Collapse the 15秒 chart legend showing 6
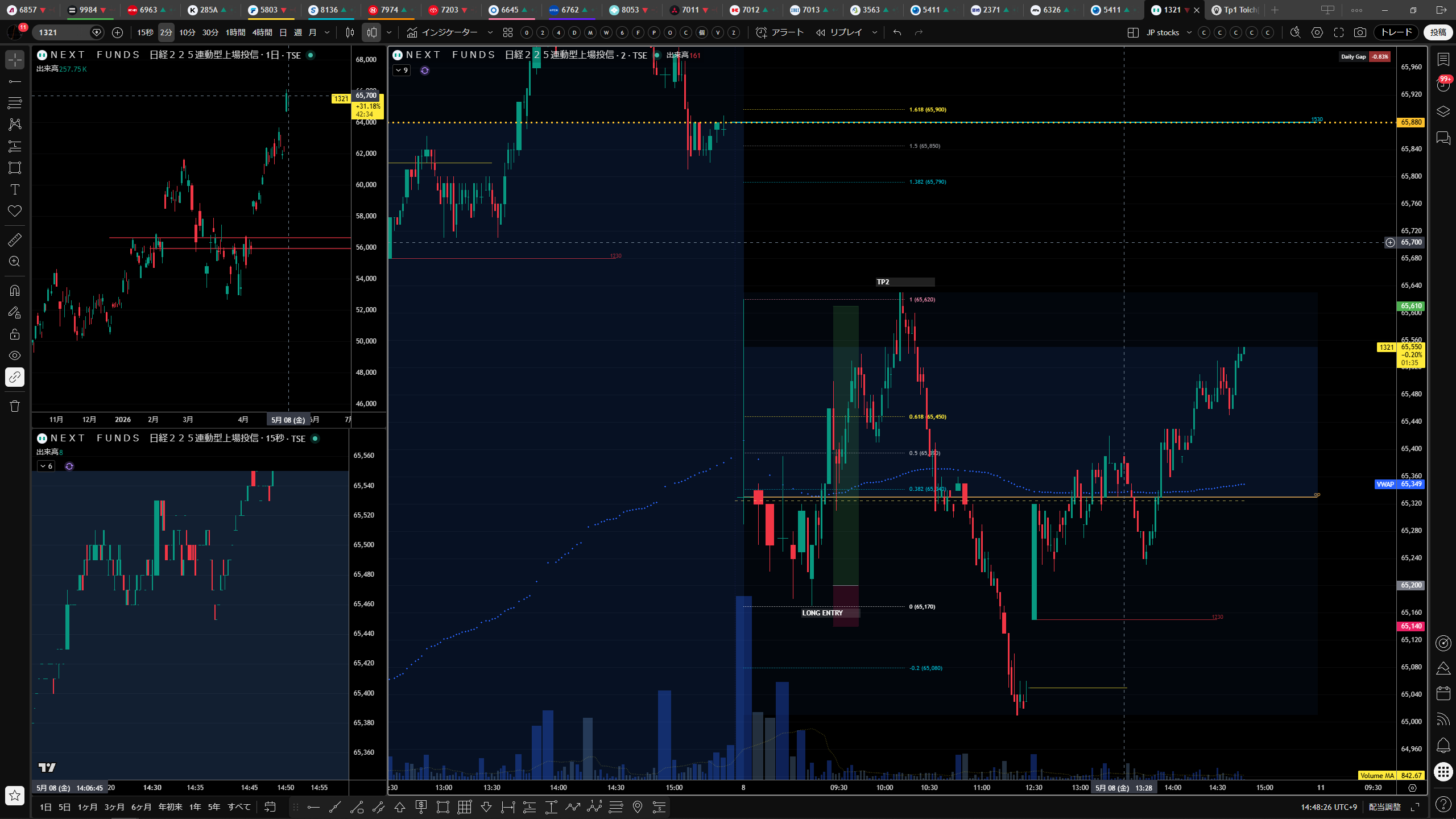This screenshot has width=1456, height=819. (x=46, y=466)
